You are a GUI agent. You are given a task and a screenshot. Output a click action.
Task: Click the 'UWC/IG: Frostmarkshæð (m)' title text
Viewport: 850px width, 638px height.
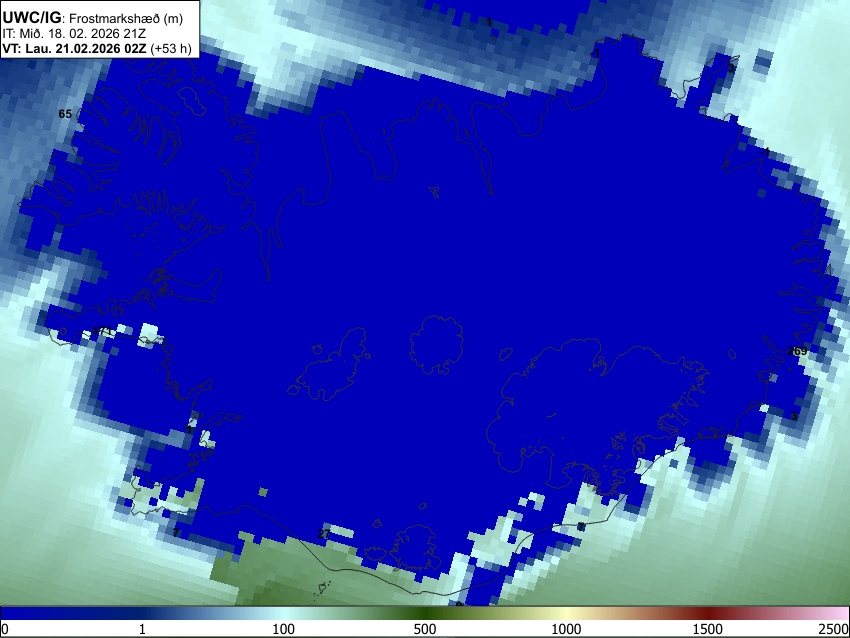pos(93,18)
